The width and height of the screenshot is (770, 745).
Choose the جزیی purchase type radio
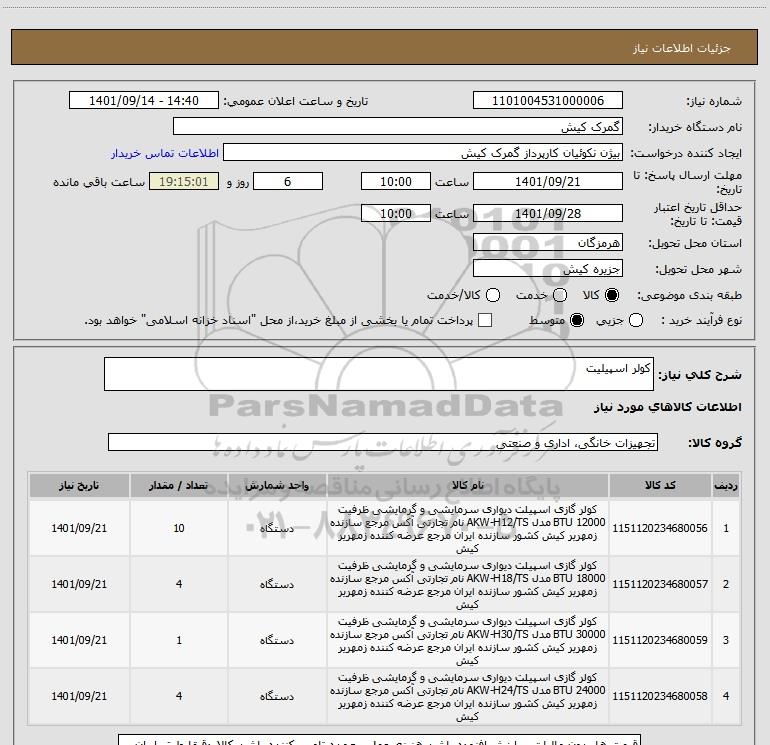(x=635, y=320)
